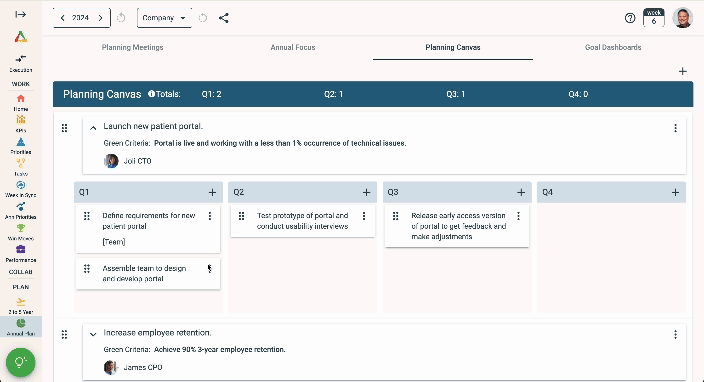This screenshot has height=382, width=704.
Task: Open the help question mark icon
Action: click(x=630, y=18)
